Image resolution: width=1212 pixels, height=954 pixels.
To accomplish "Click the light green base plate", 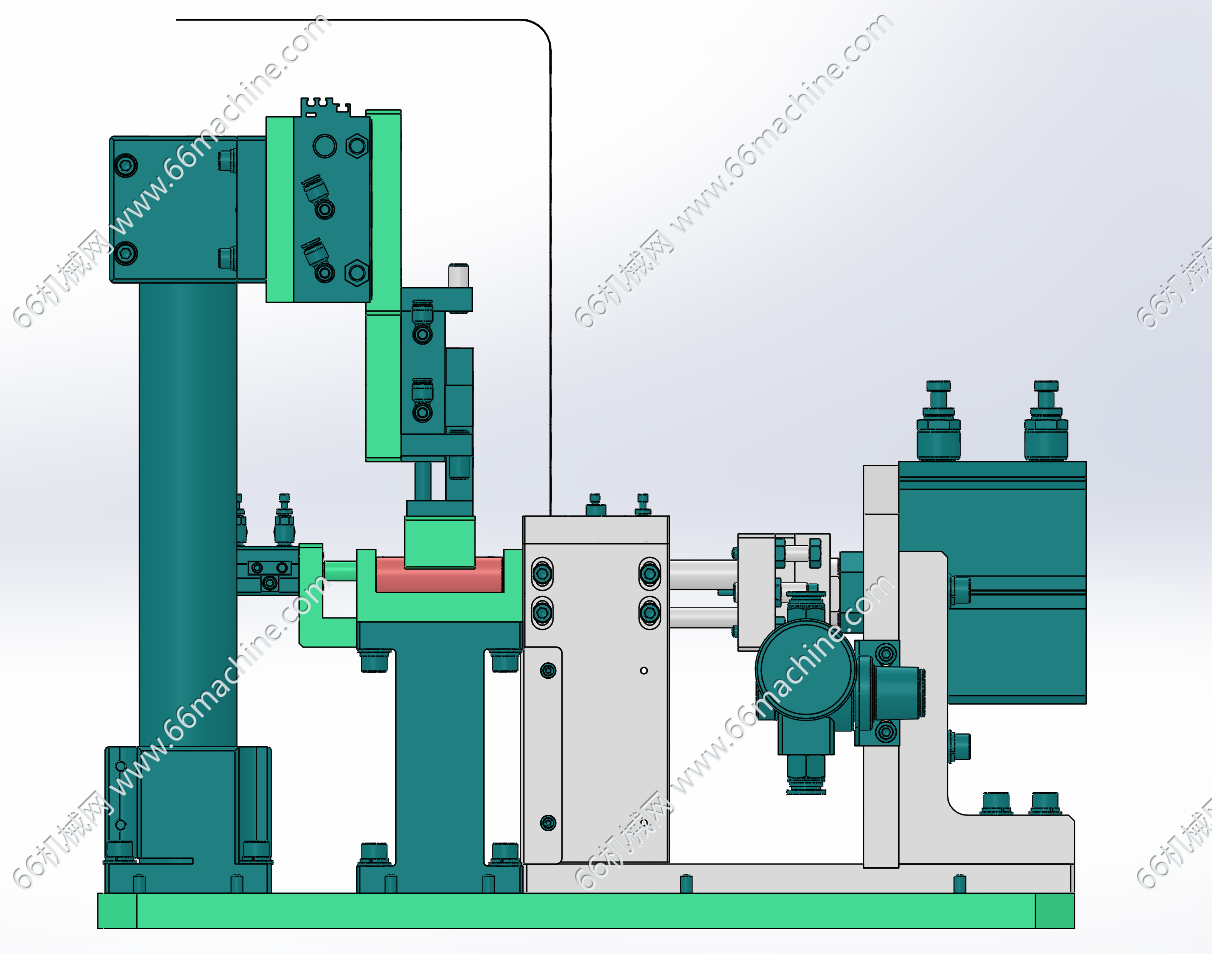I will coord(585,910).
